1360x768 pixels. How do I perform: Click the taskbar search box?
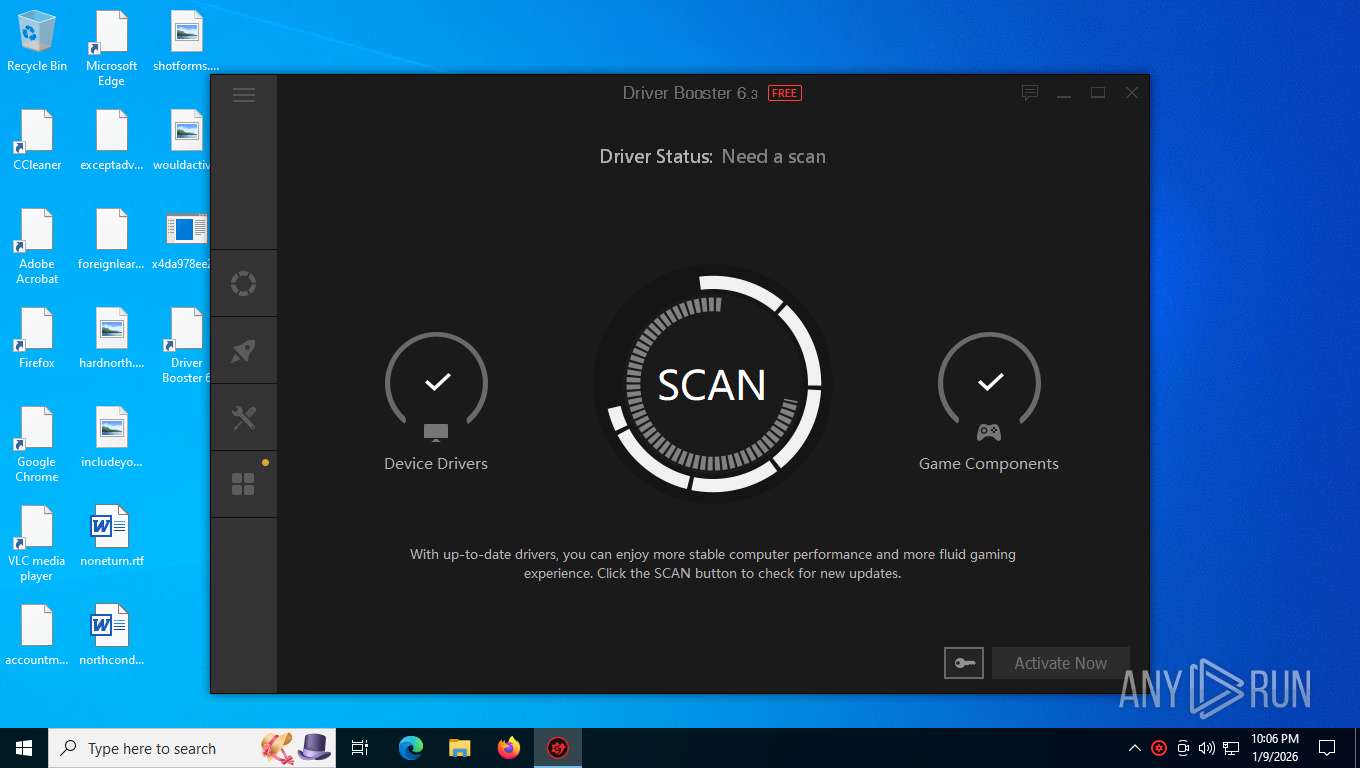pyautogui.click(x=194, y=748)
